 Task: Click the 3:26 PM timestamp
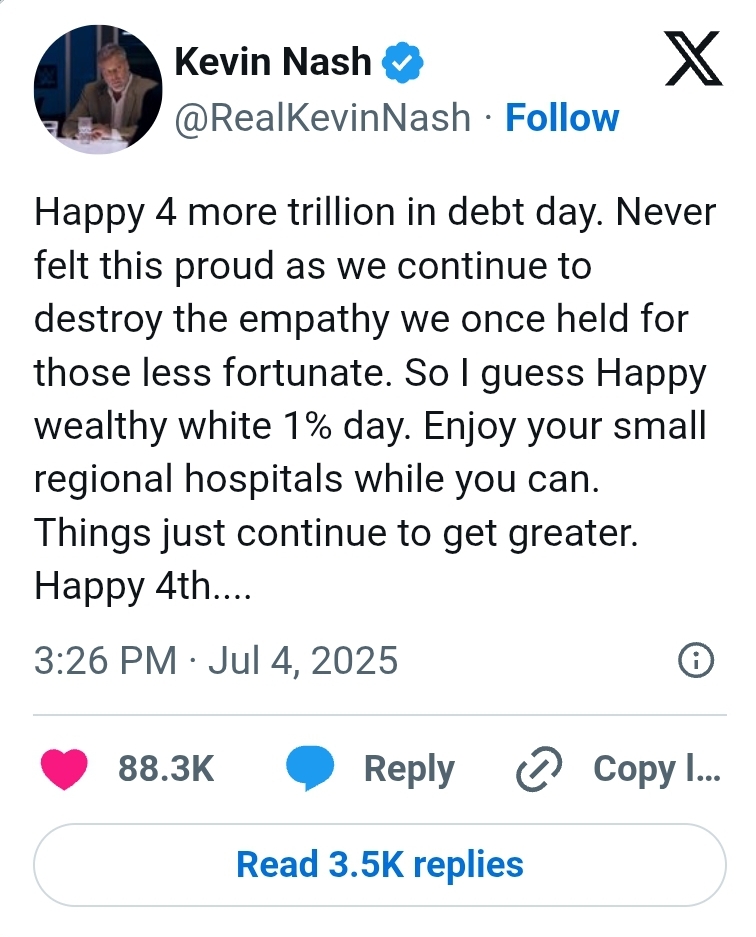(x=105, y=661)
